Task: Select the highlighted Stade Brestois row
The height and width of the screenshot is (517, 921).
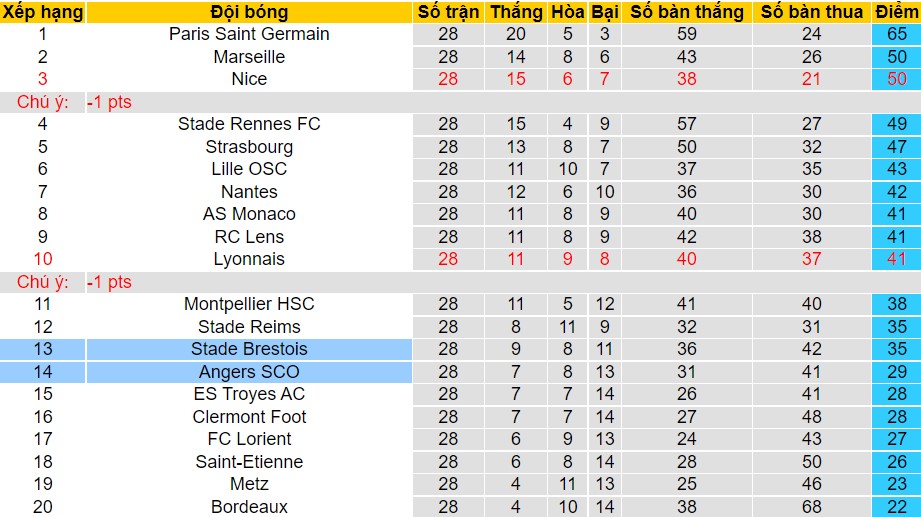Action: 249,349
